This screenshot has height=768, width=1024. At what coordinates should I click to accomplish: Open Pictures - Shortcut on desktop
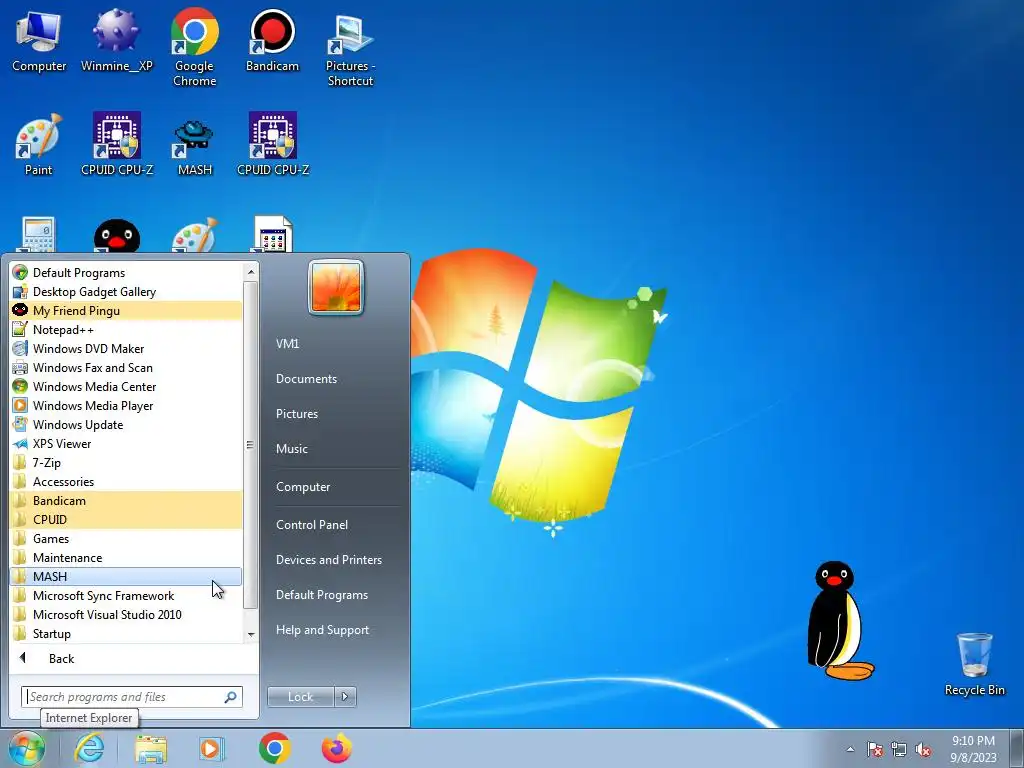pos(350,50)
